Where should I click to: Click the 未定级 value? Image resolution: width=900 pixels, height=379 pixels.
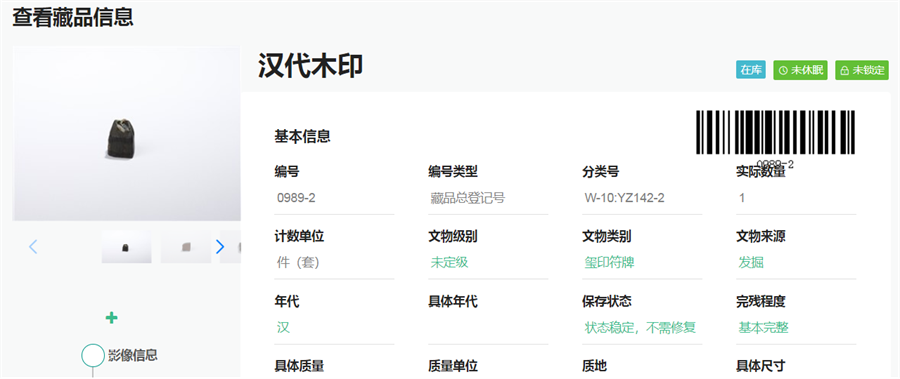tap(449, 263)
